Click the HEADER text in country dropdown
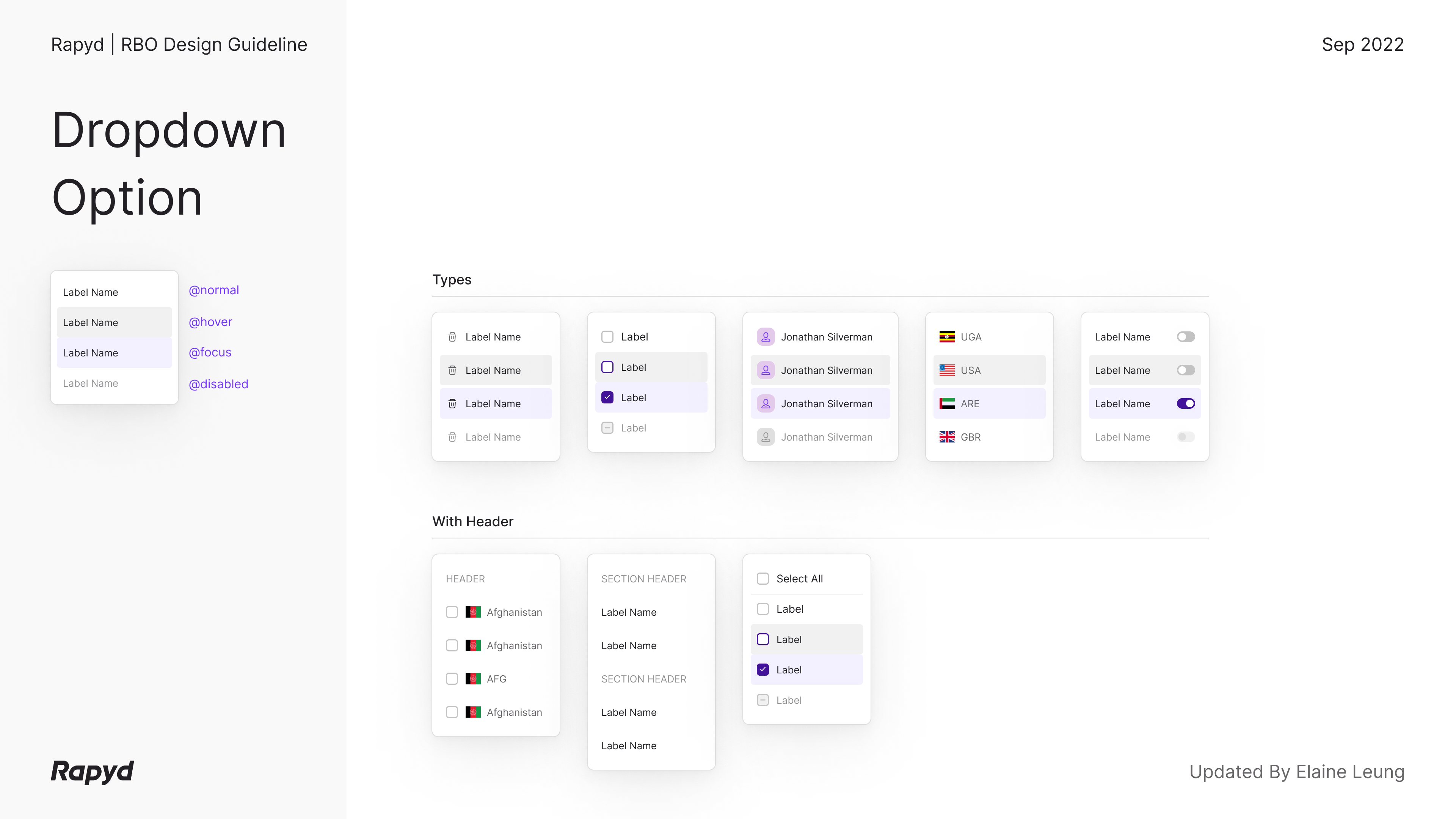The image size is (1456, 819). coord(465,579)
